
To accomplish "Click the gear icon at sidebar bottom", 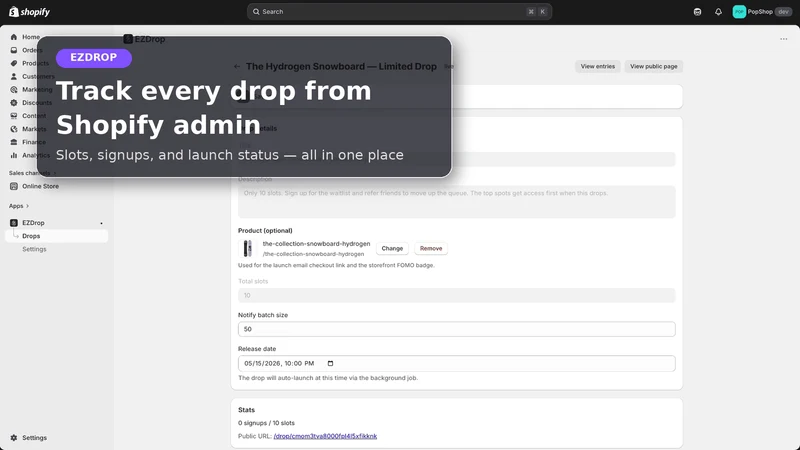I will pyautogui.click(x=14, y=438).
